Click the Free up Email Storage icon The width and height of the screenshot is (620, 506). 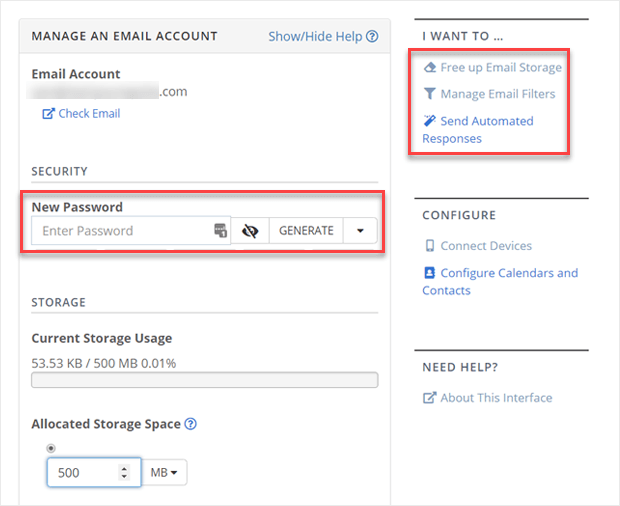[430, 68]
